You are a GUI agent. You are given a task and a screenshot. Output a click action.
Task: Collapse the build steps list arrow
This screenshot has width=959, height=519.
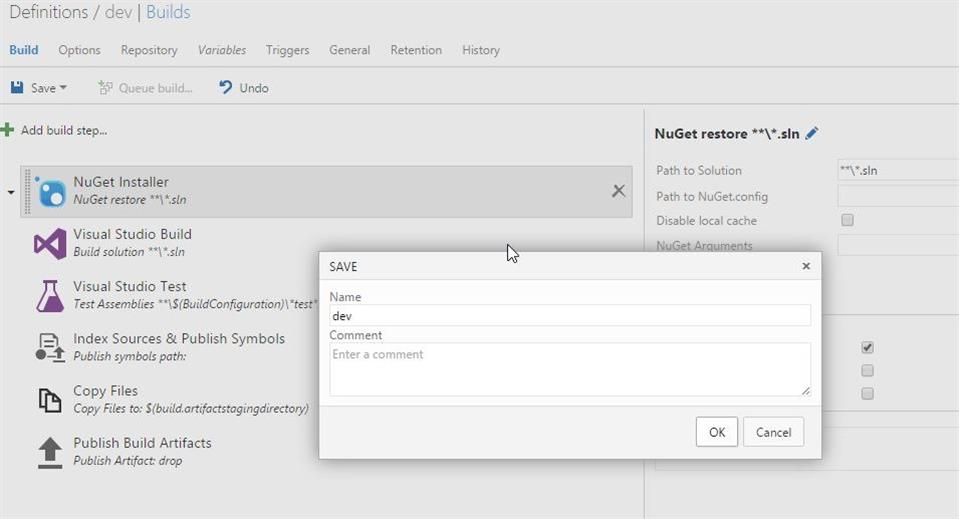[x=11, y=192]
